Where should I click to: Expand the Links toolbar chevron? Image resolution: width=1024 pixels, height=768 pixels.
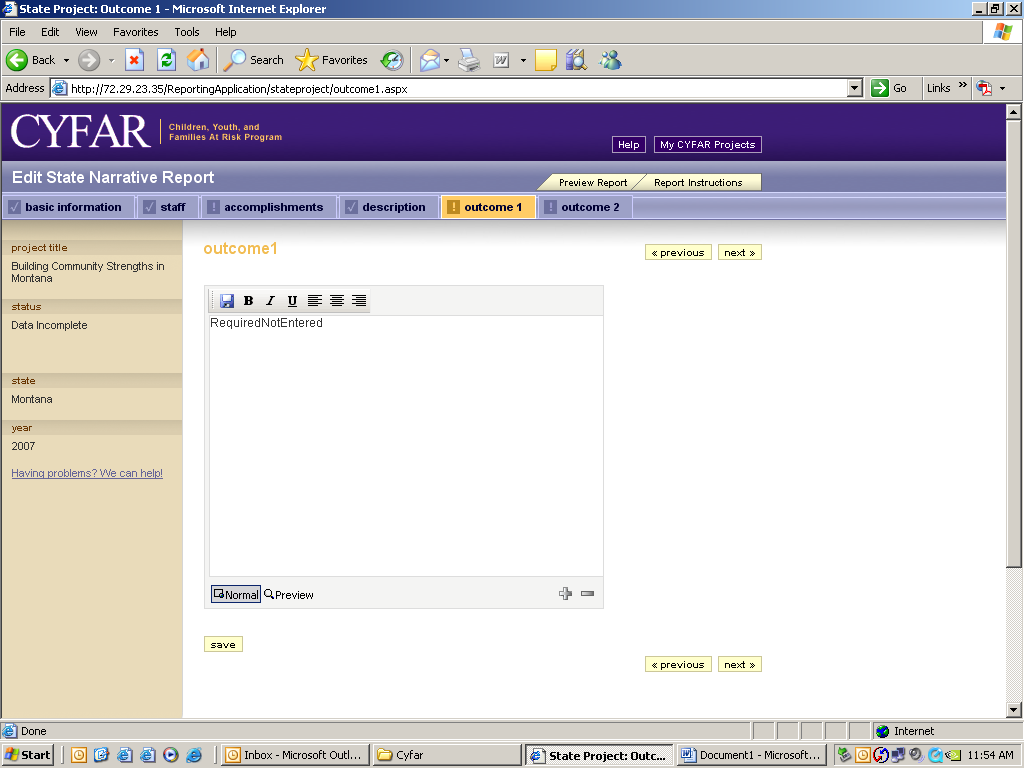(963, 87)
